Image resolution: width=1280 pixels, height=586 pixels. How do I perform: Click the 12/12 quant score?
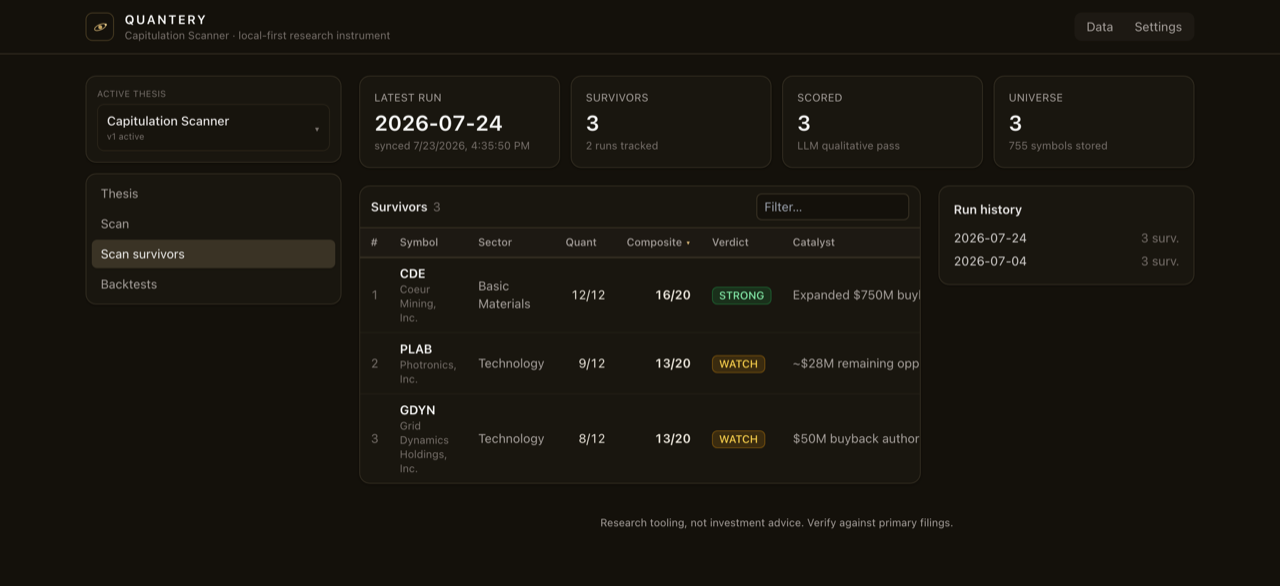[588, 295]
